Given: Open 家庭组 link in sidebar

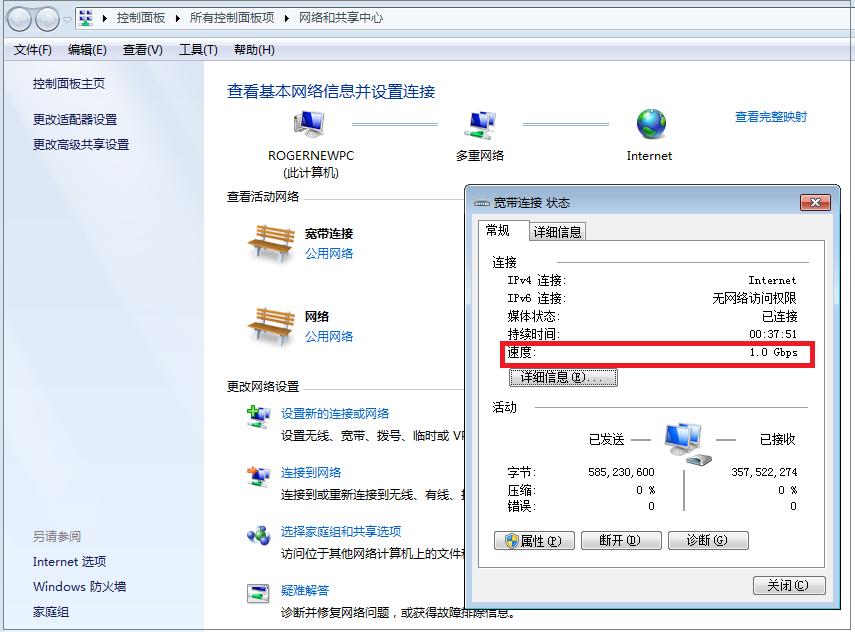Looking at the screenshot, I should [x=51, y=612].
